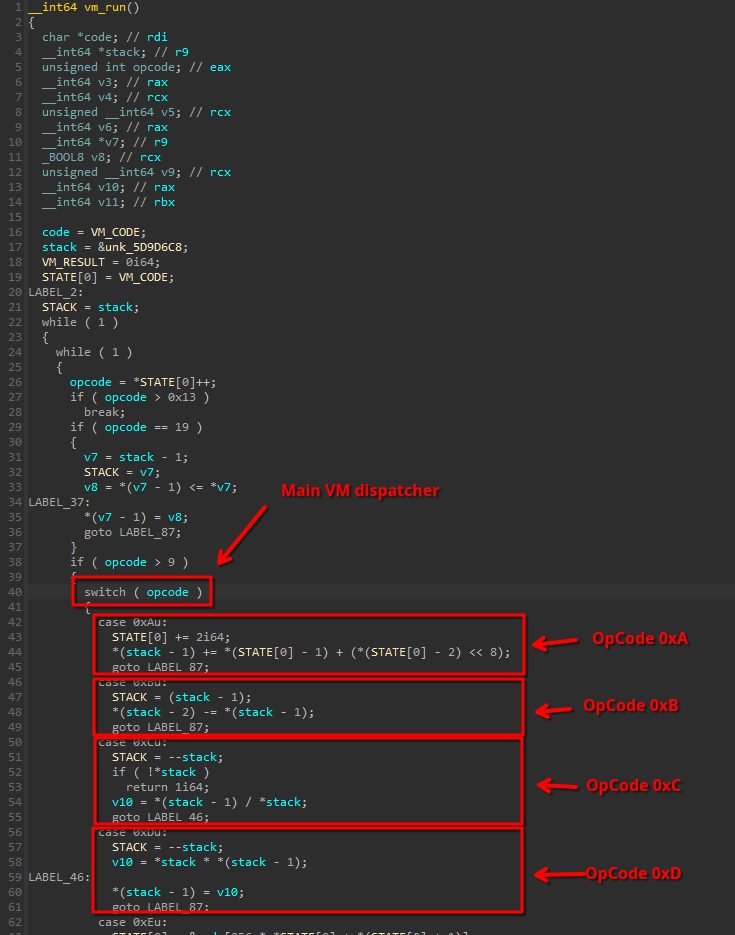
Task: Click the line "__int64 v3; // rax"
Action: pyautogui.click(x=105, y=82)
